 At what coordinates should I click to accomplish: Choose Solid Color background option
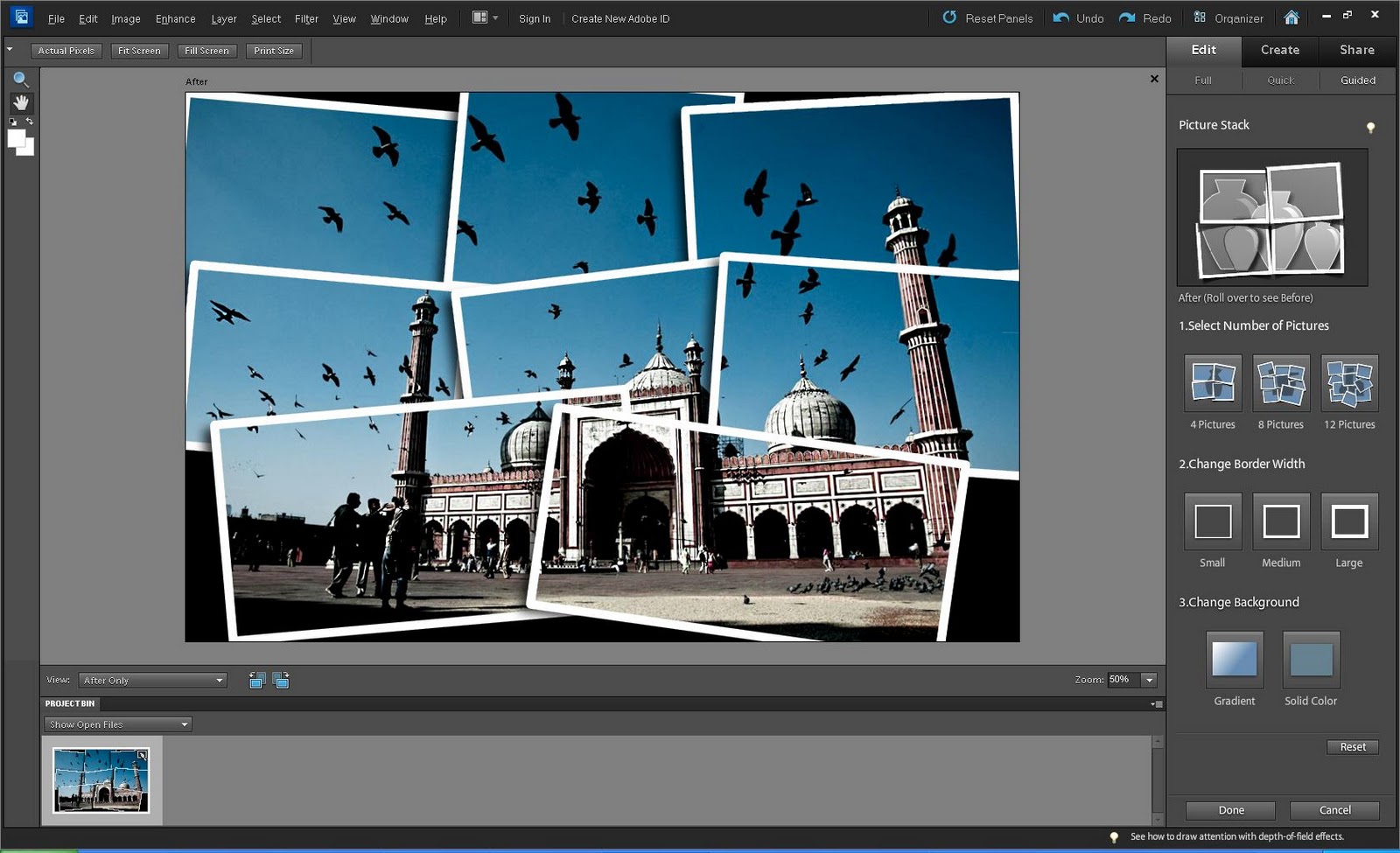[1310, 661]
